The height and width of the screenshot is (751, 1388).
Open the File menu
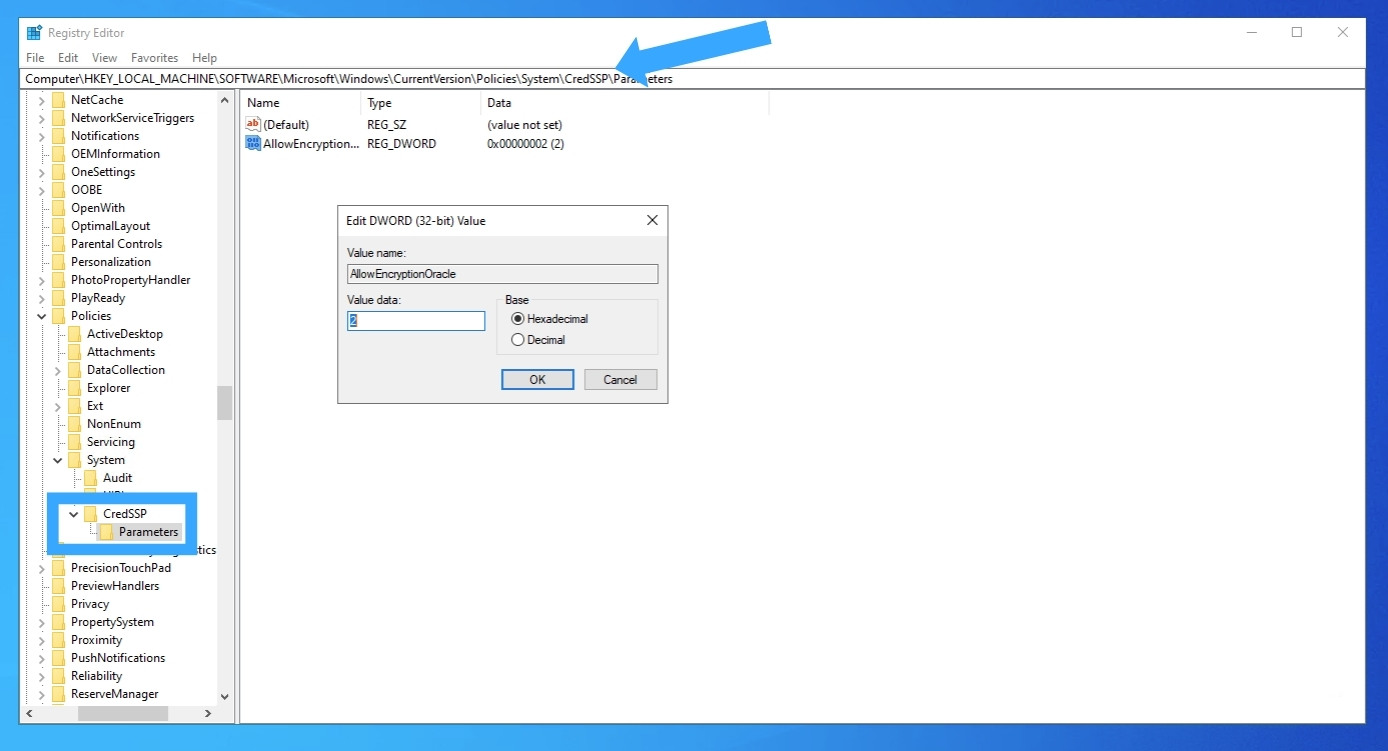click(x=35, y=58)
